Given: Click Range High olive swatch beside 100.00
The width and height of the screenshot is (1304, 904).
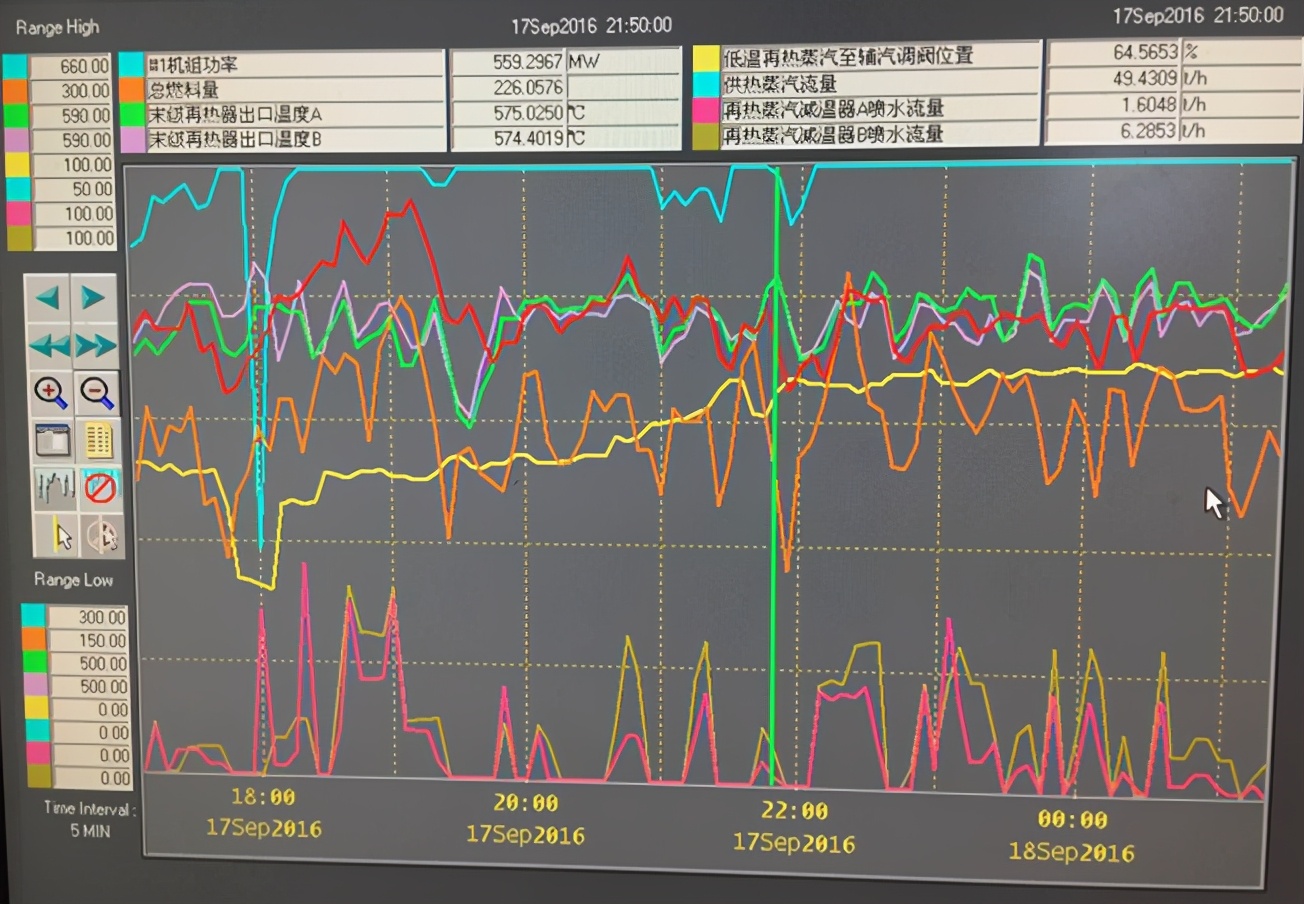Looking at the screenshot, I should (22, 238).
